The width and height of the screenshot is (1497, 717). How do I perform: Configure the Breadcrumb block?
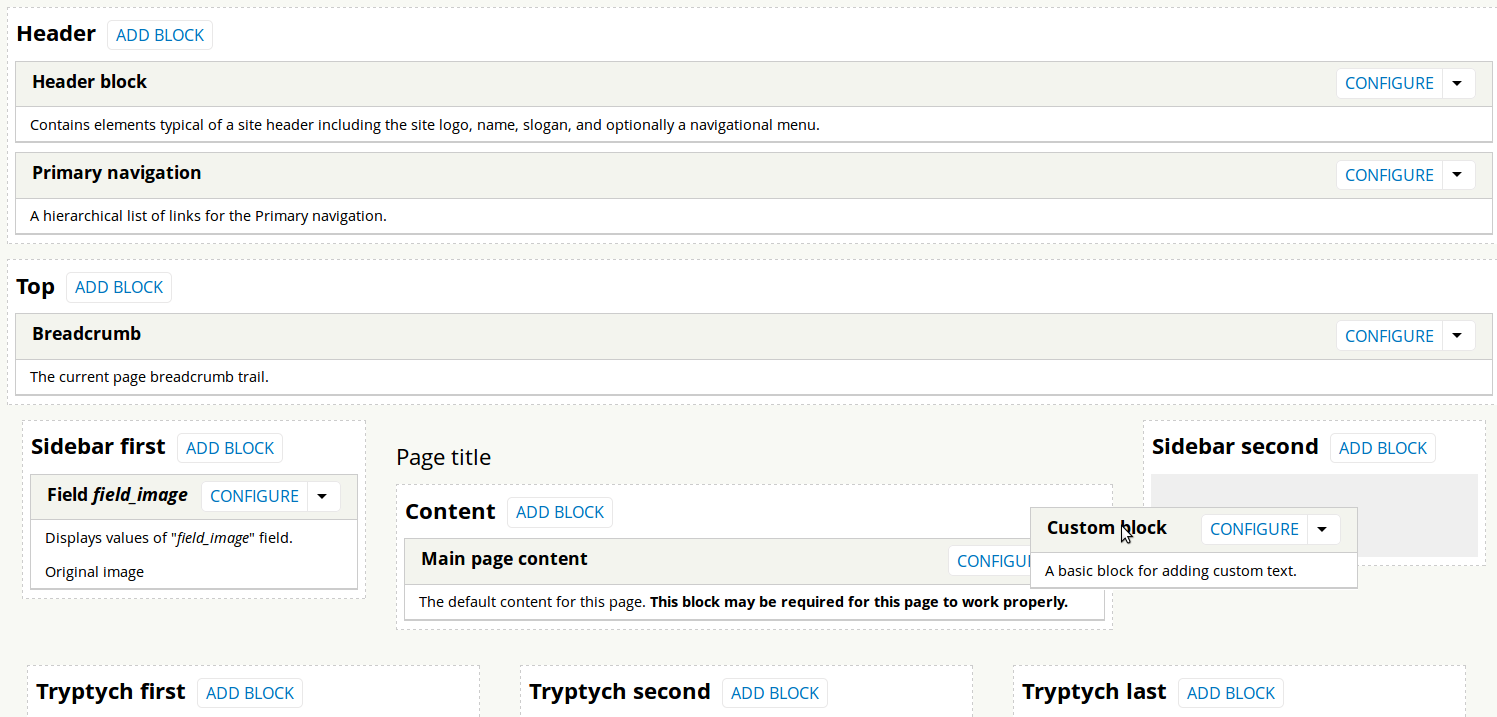click(x=1389, y=336)
